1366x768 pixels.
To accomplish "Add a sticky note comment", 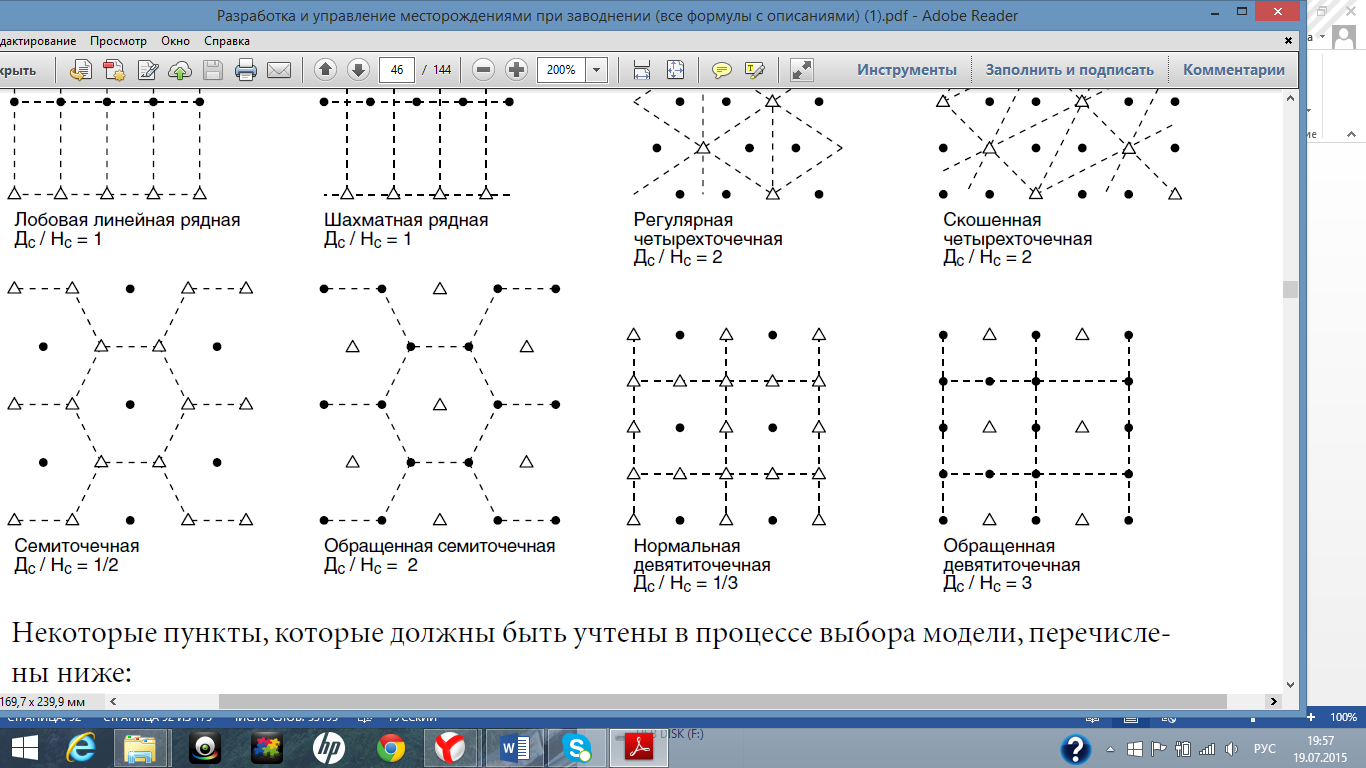I will tap(721, 70).
